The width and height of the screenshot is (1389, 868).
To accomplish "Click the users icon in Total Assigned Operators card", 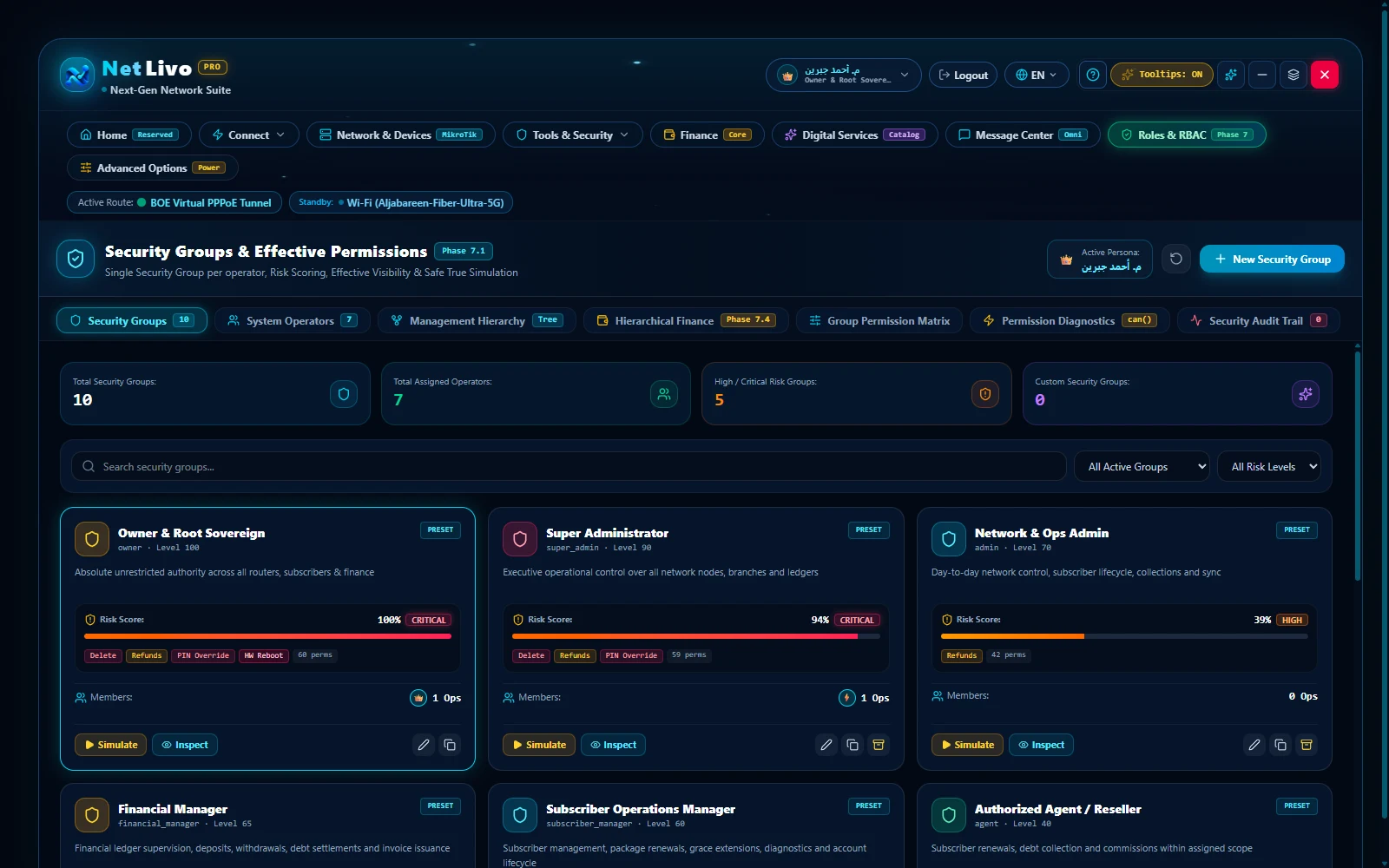I will 664,394.
